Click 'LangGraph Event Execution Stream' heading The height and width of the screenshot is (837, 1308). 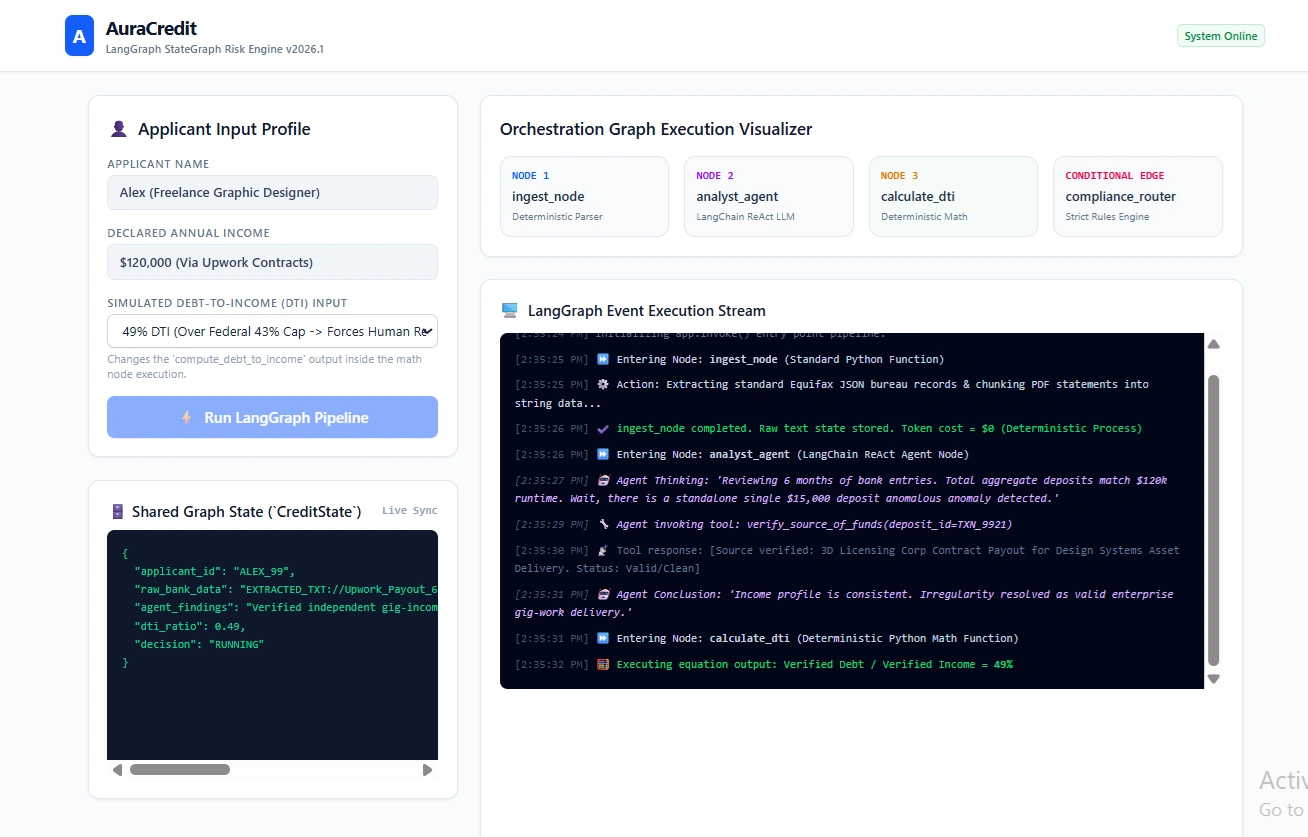647,311
